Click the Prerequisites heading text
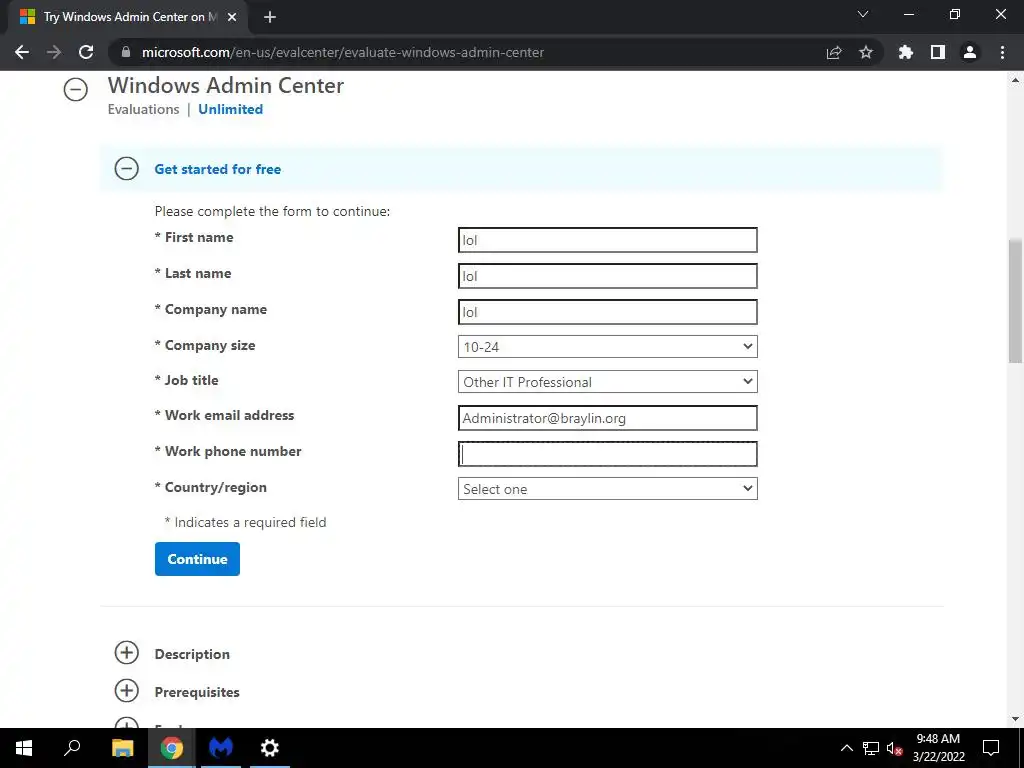This screenshot has width=1024, height=768. pyautogui.click(x=197, y=692)
